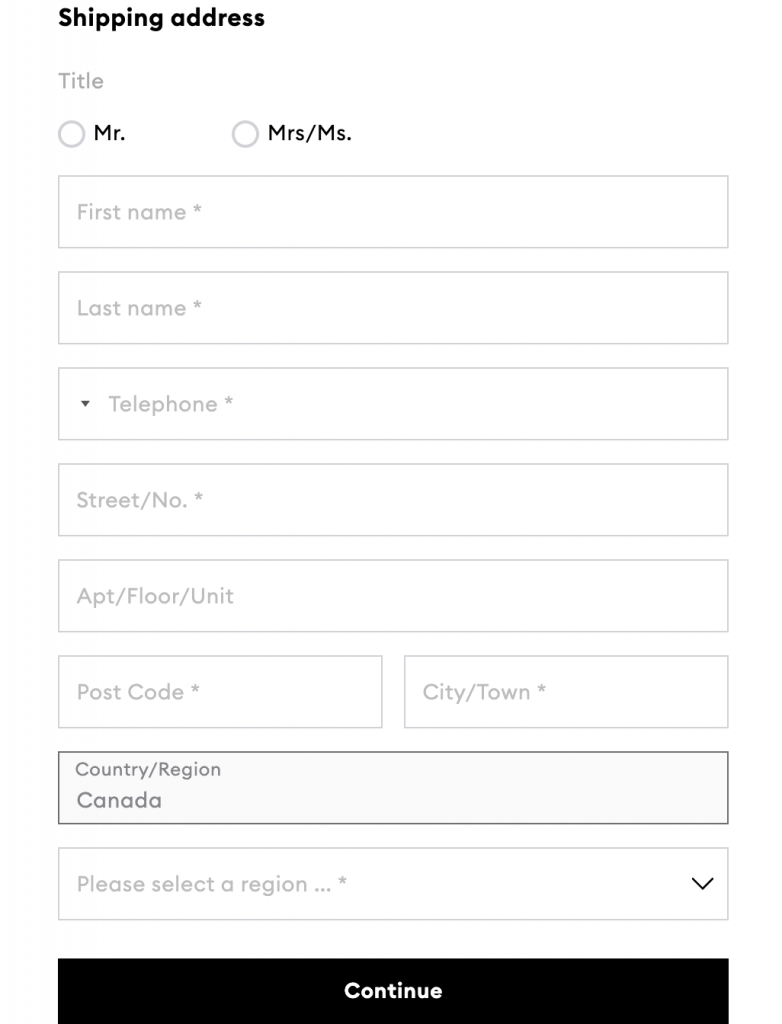Focus the First name field
The width and height of the screenshot is (782, 1024).
393,212
